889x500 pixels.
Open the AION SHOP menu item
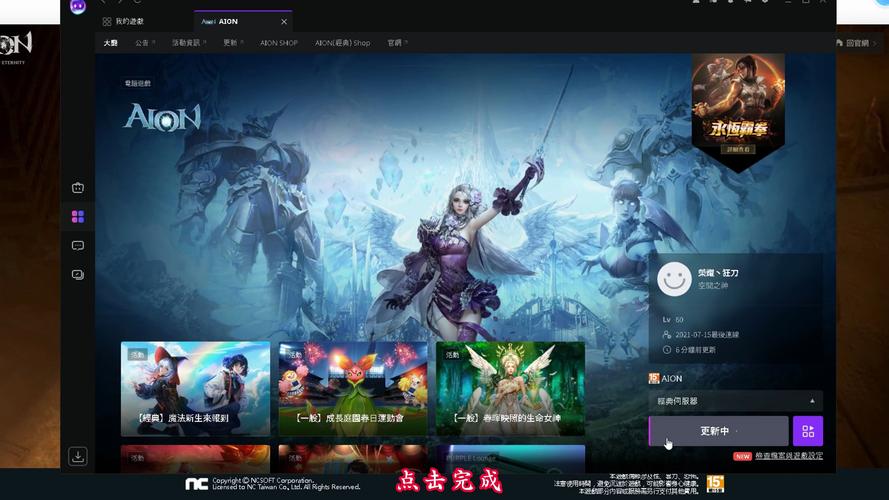tap(279, 43)
